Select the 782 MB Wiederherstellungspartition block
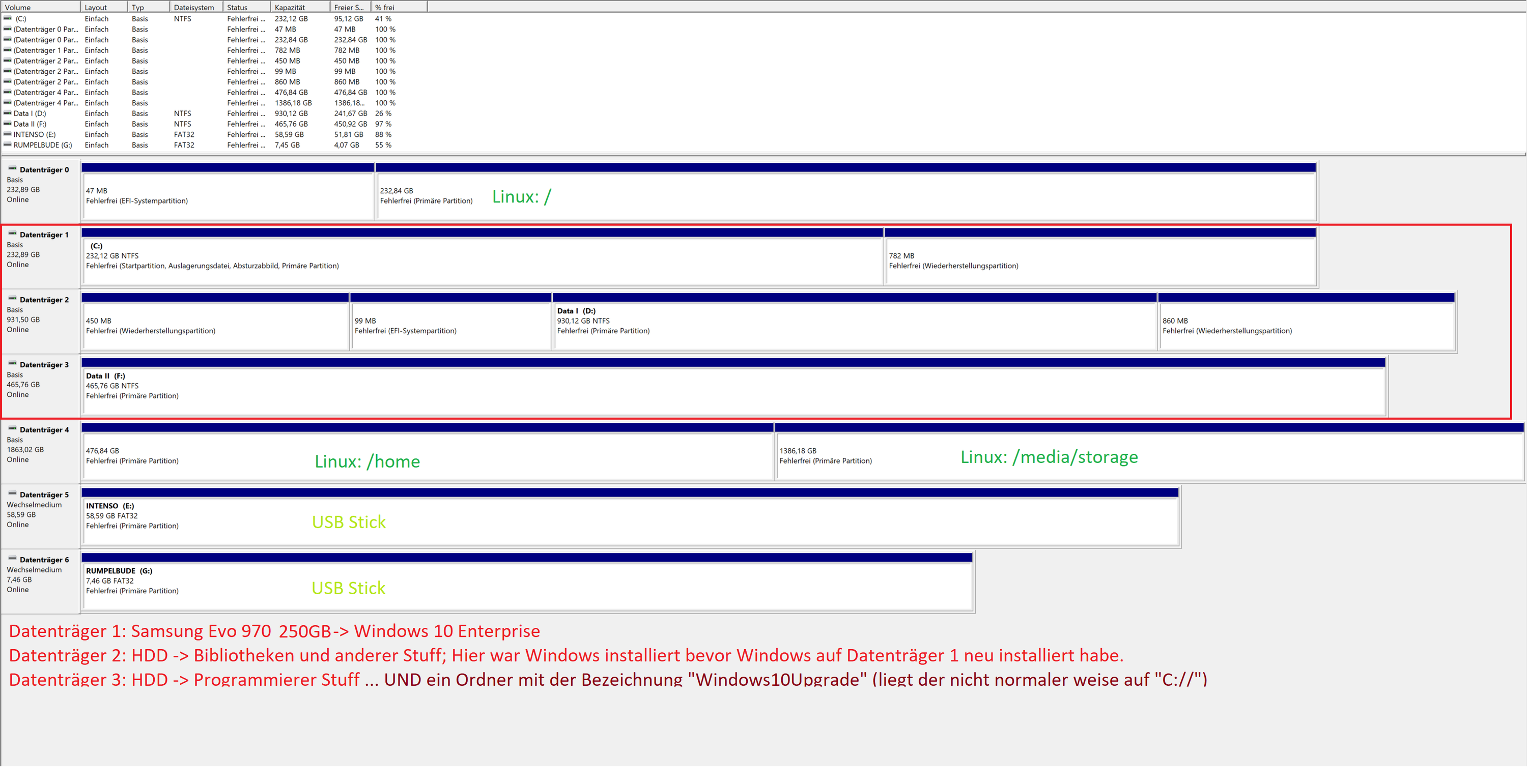This screenshot has height=784, width=1527. point(1101,256)
